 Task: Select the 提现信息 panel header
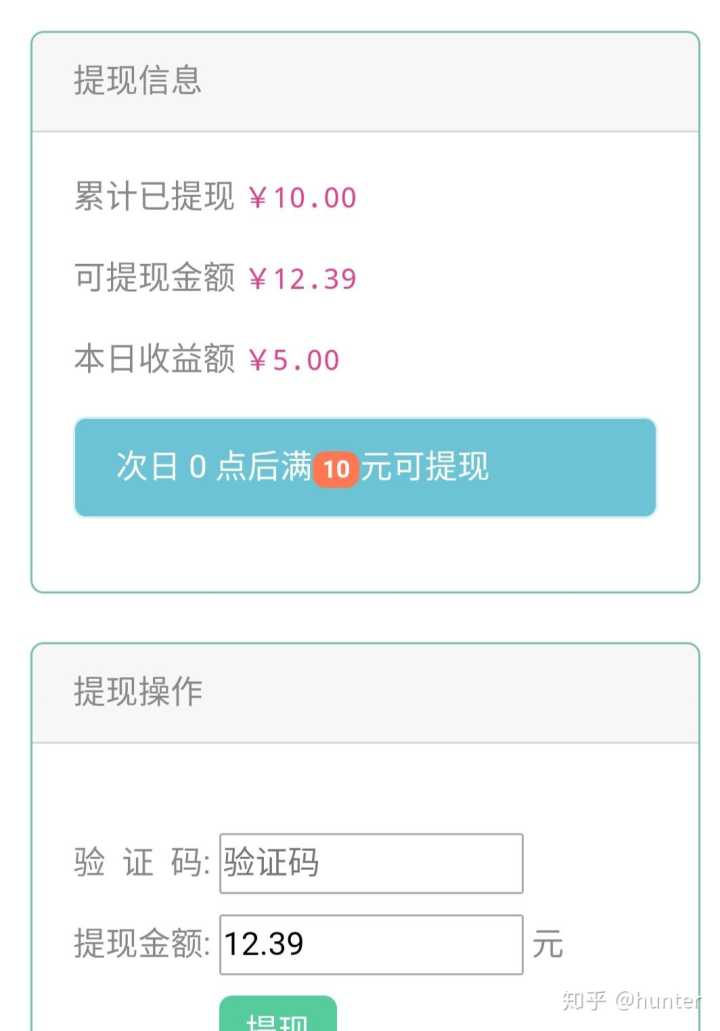coord(365,81)
